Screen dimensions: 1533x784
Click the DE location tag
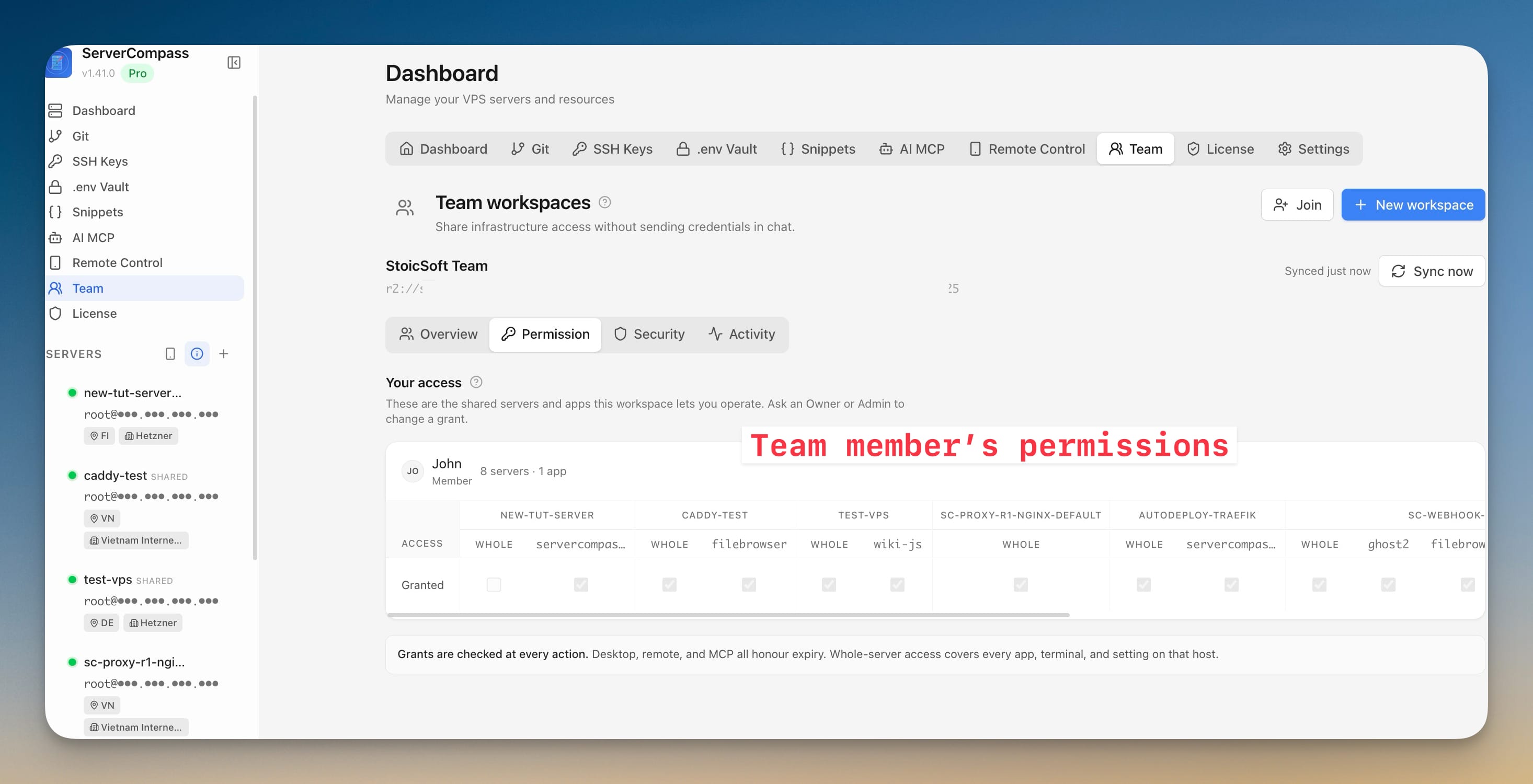(101, 623)
